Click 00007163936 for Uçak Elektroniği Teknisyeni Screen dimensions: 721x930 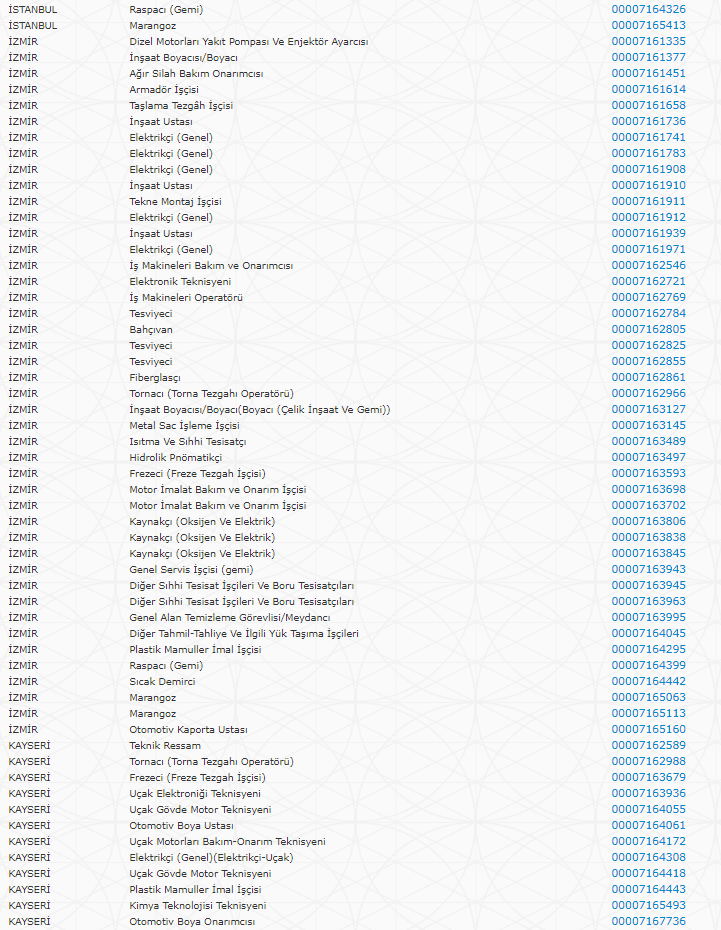[648, 793]
